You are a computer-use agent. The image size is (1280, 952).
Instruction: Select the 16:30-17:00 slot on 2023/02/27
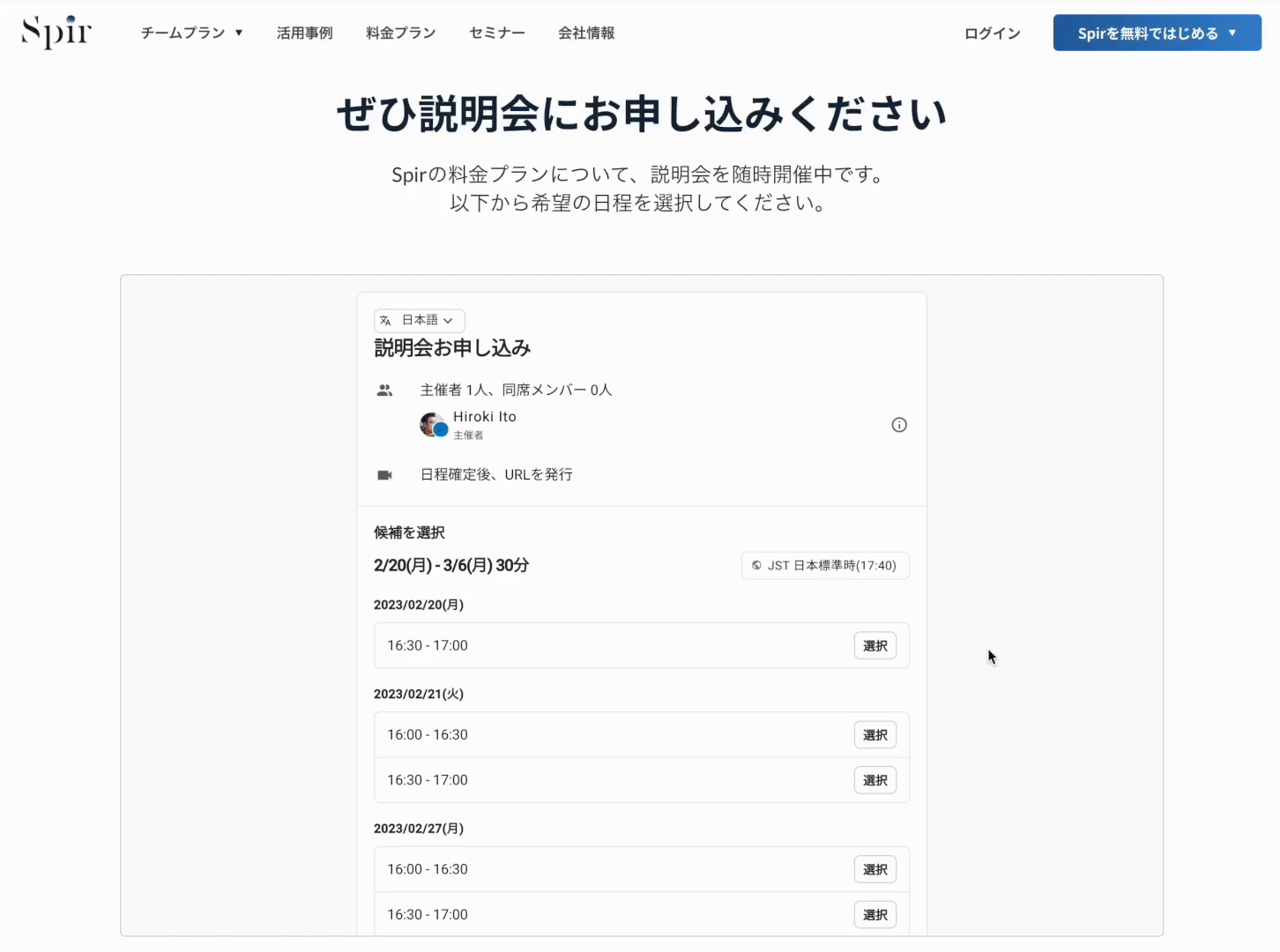pyautogui.click(x=874, y=914)
